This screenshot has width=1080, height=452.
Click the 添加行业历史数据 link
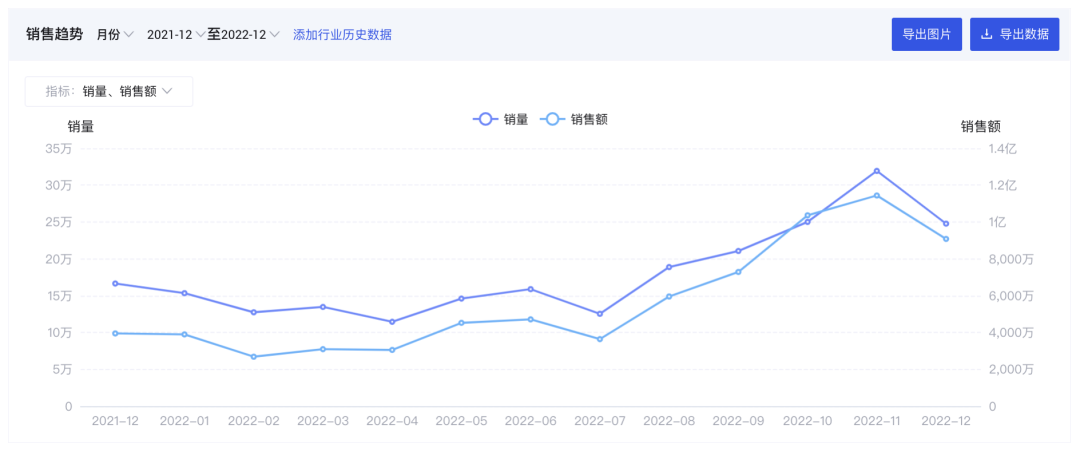(342, 34)
